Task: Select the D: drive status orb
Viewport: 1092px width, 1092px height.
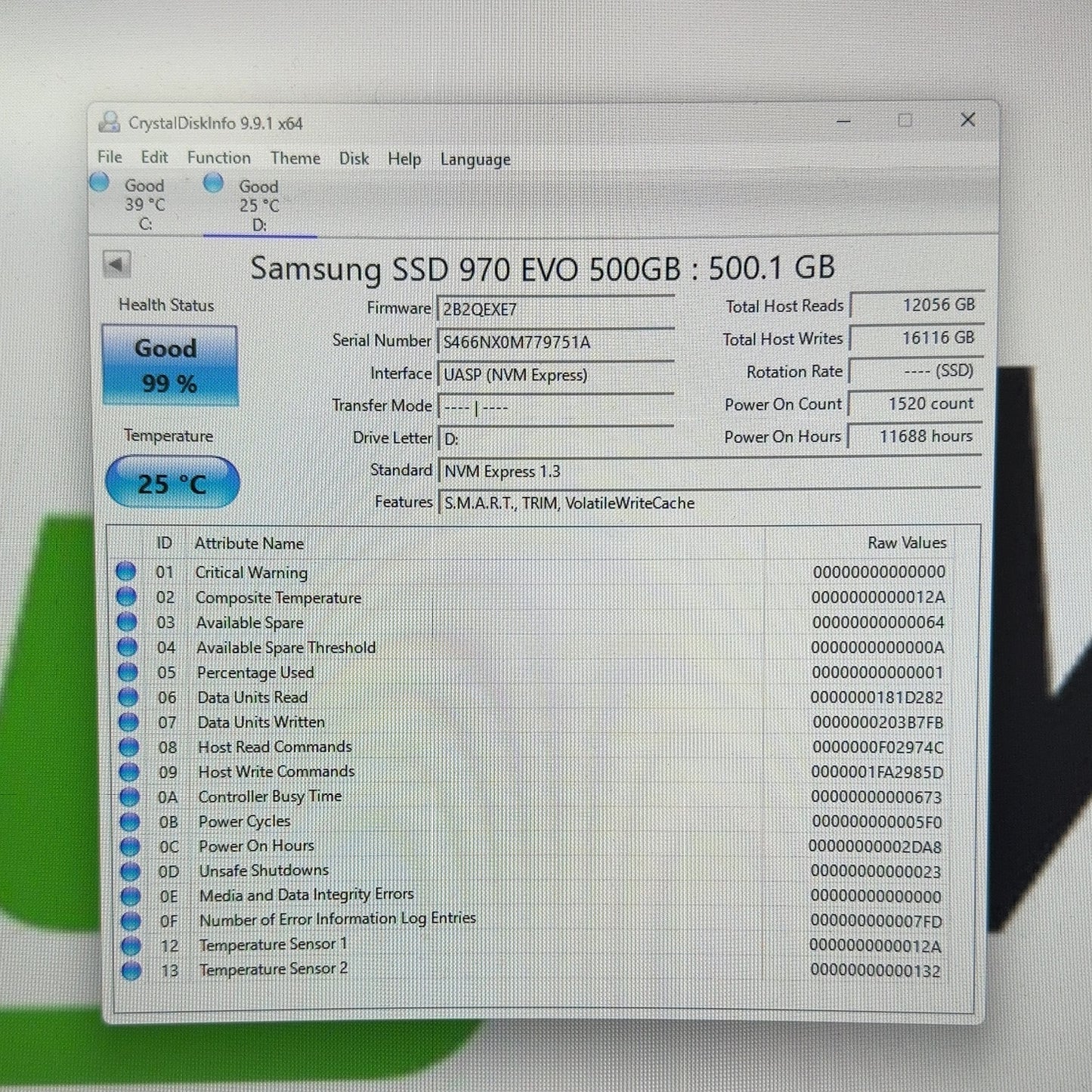Action: click(214, 182)
